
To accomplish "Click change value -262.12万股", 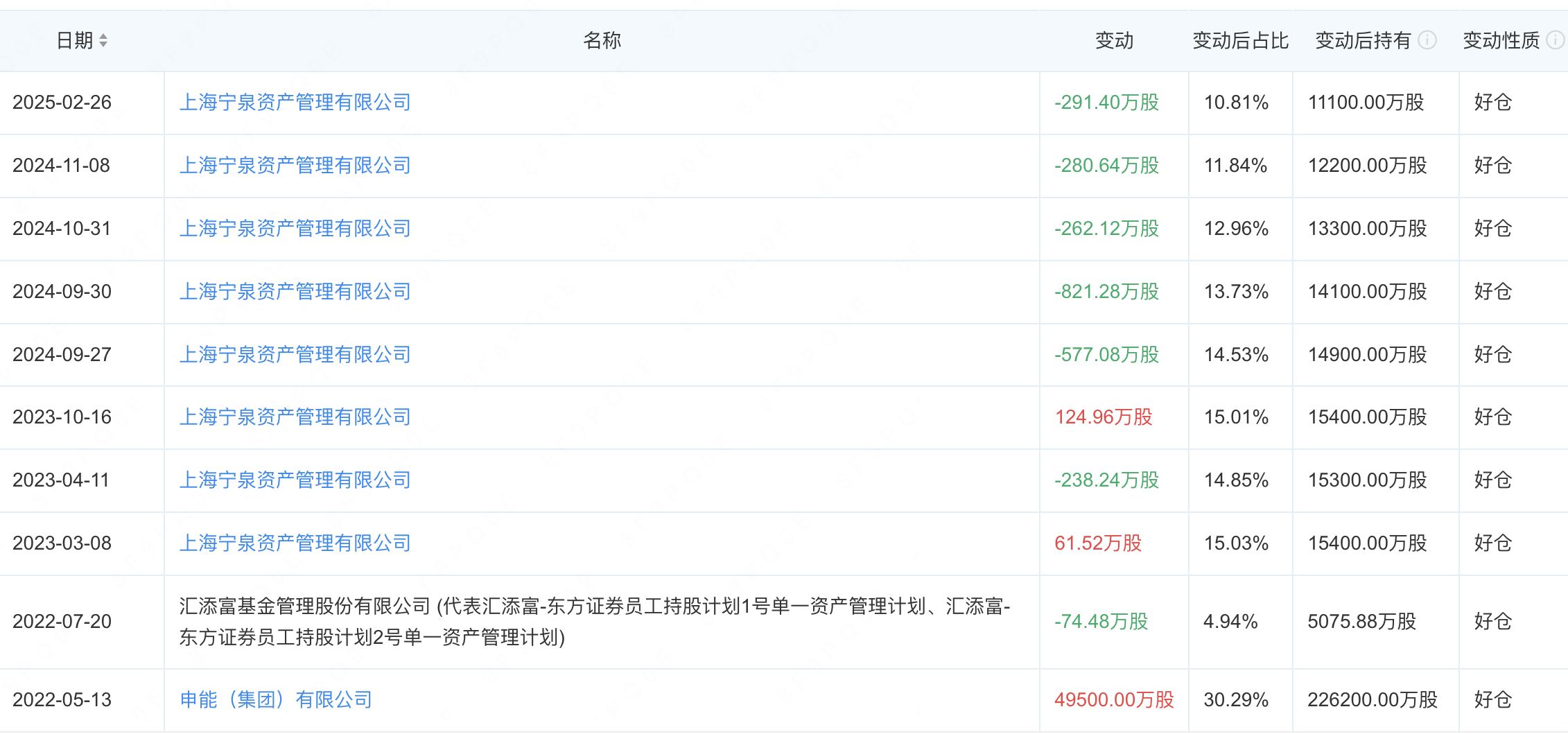I will tap(1107, 229).
